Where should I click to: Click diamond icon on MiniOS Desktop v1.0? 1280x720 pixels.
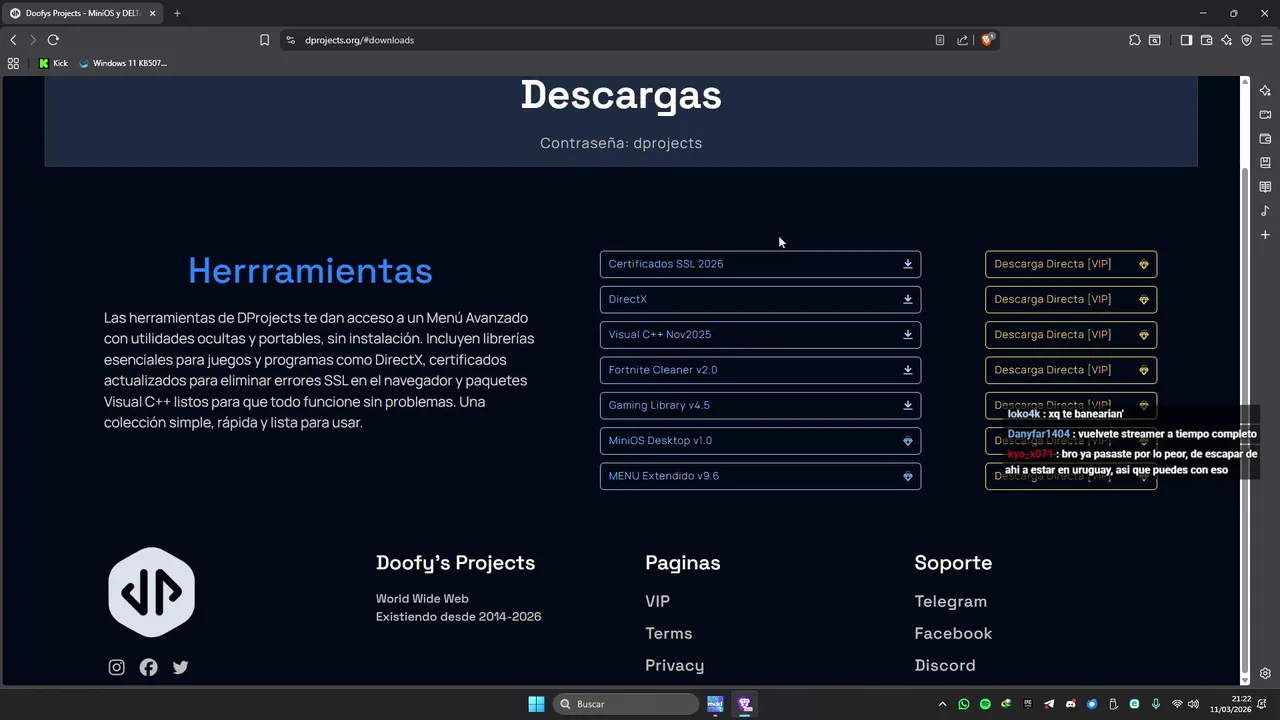(908, 441)
